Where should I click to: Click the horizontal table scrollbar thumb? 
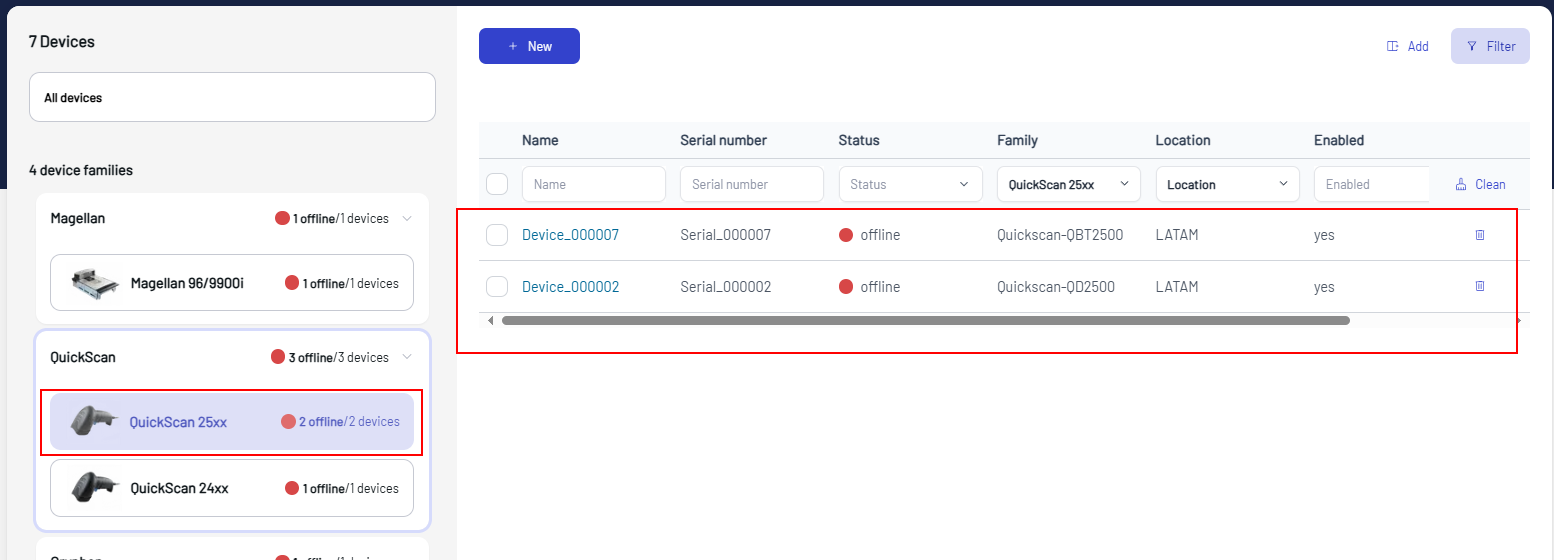click(x=926, y=321)
